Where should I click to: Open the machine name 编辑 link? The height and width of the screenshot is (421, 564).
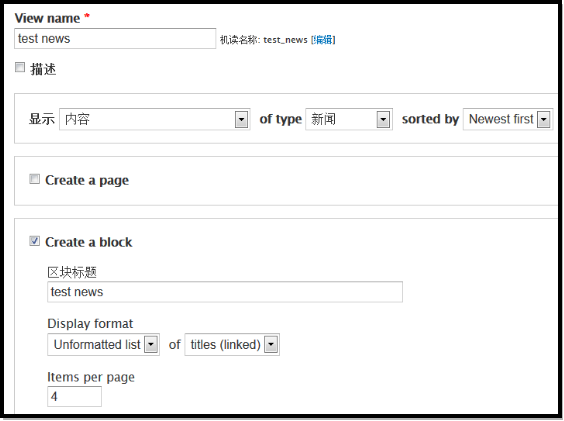tap(323, 40)
